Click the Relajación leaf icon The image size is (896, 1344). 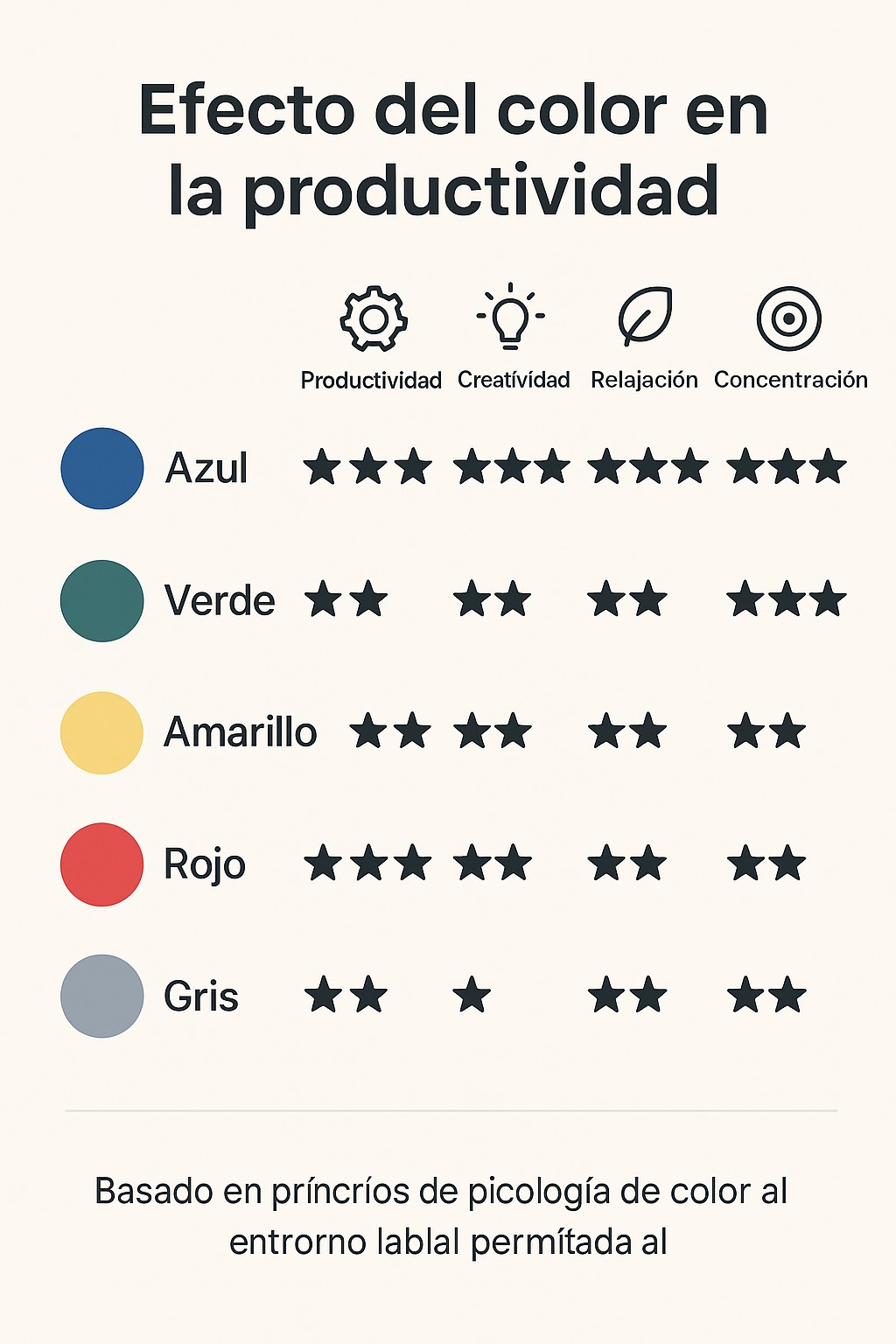646,316
